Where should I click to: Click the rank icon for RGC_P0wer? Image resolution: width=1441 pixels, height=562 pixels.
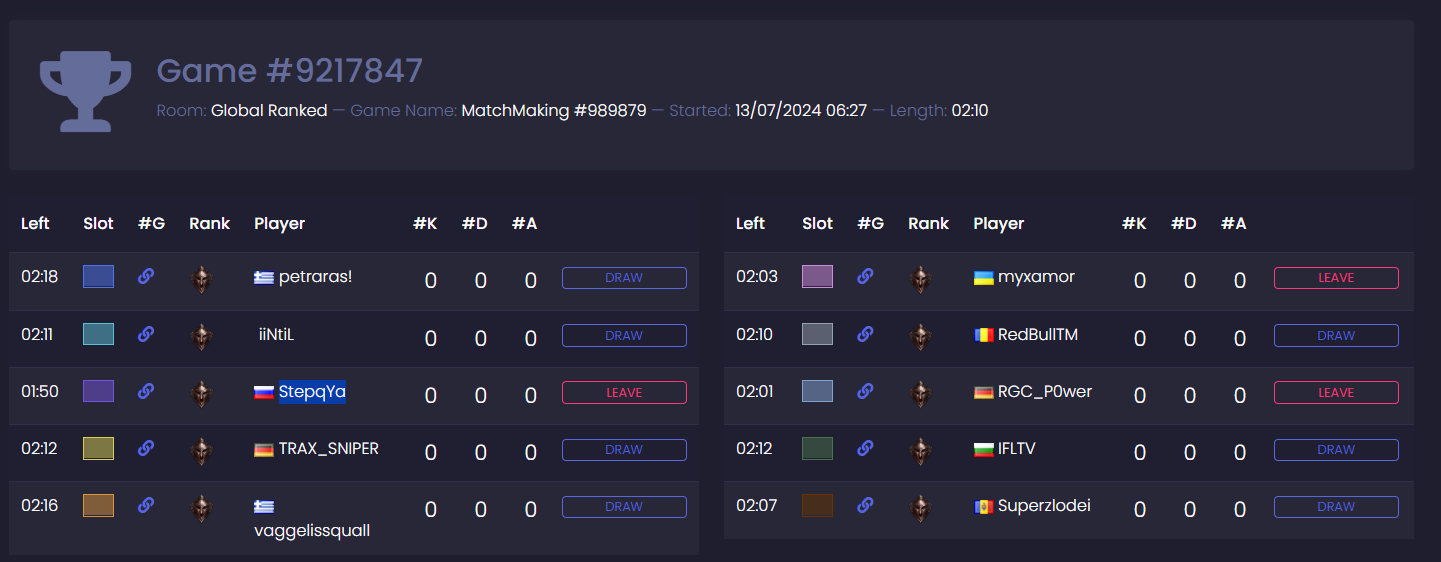[920, 394]
